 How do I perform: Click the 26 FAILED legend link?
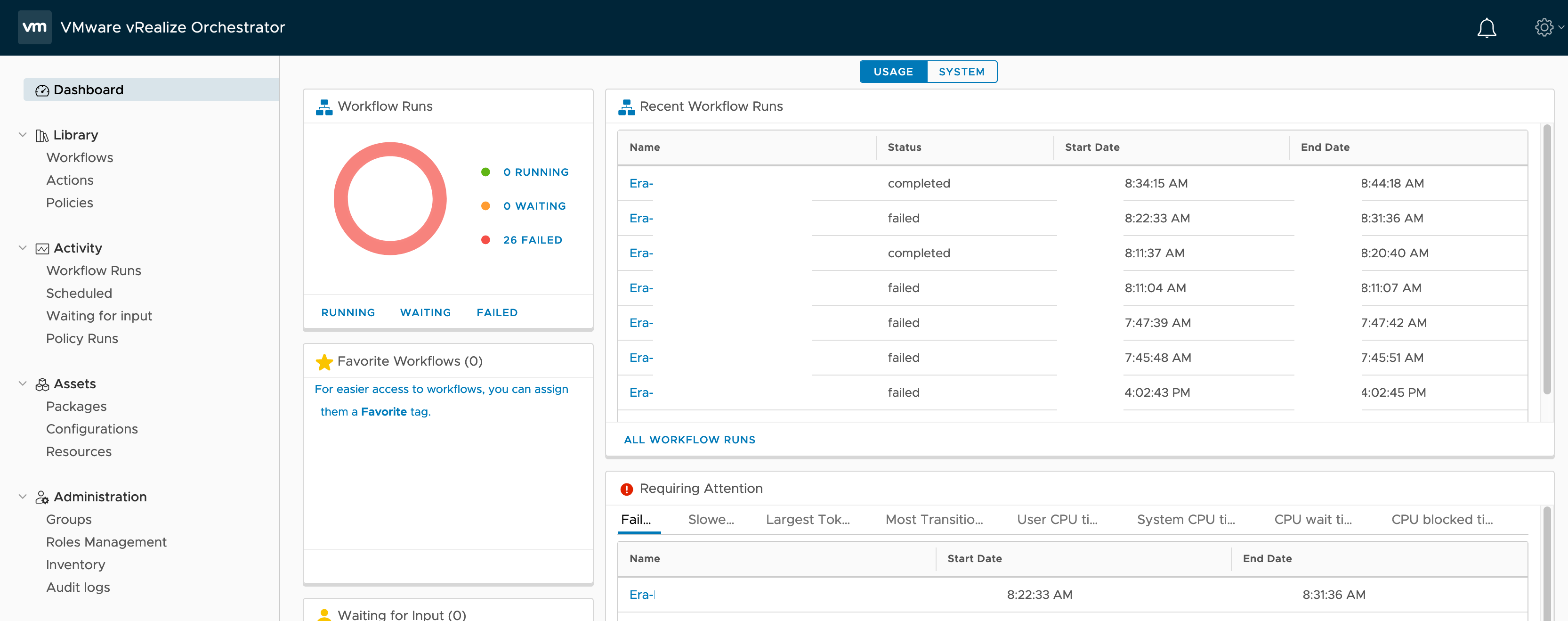533,240
